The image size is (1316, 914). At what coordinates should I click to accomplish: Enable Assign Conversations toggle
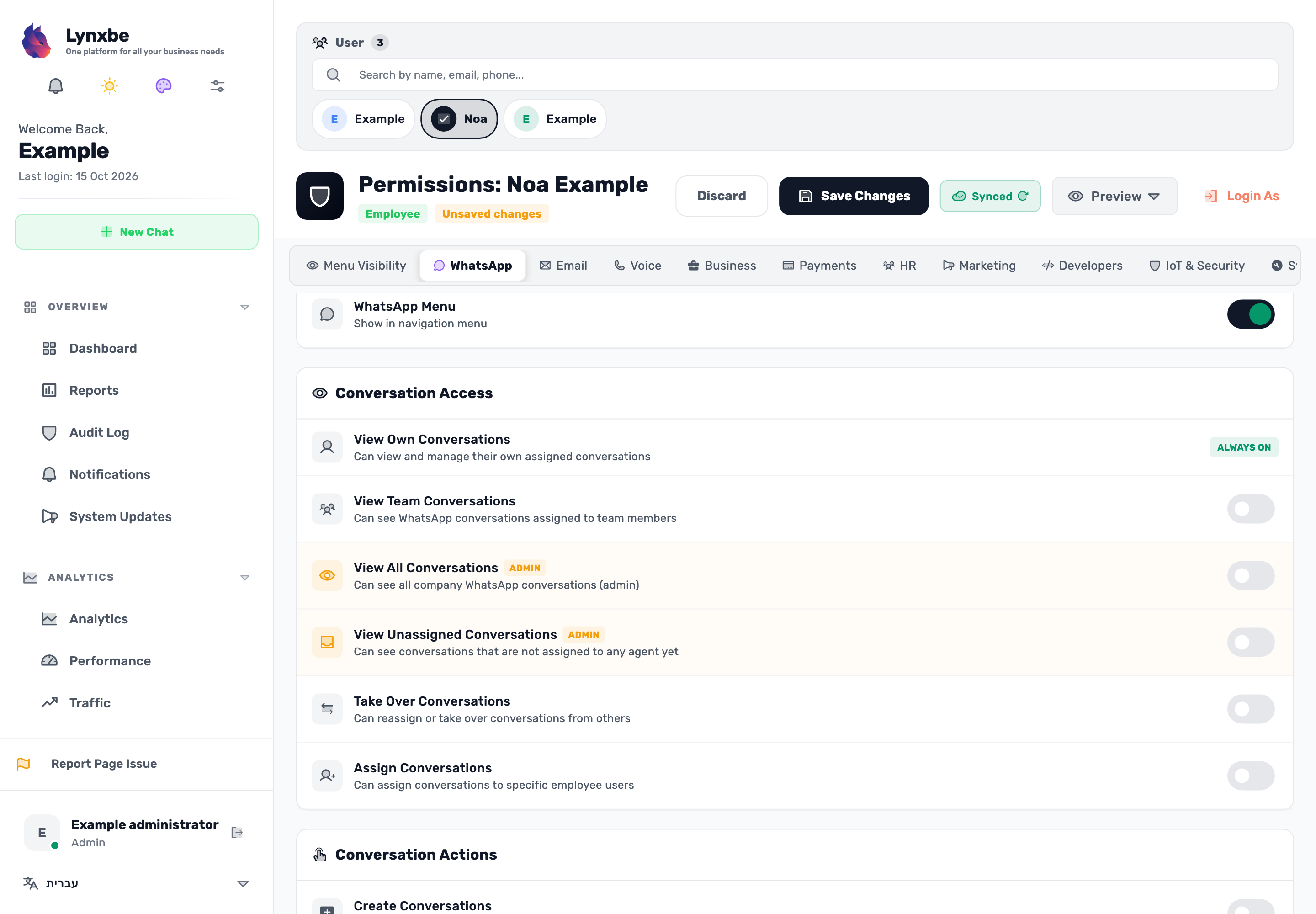1251,776
